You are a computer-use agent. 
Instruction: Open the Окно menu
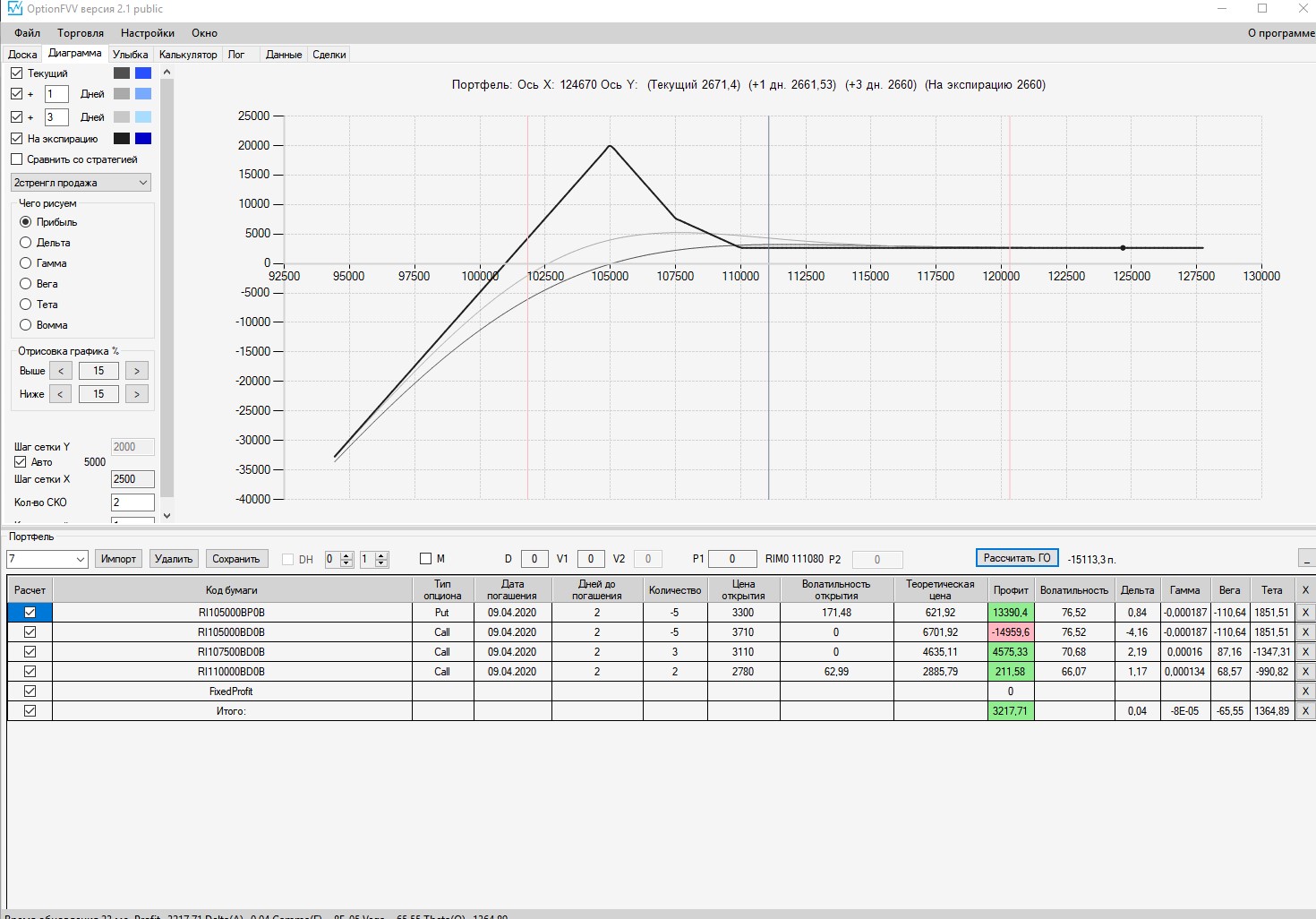tap(204, 33)
